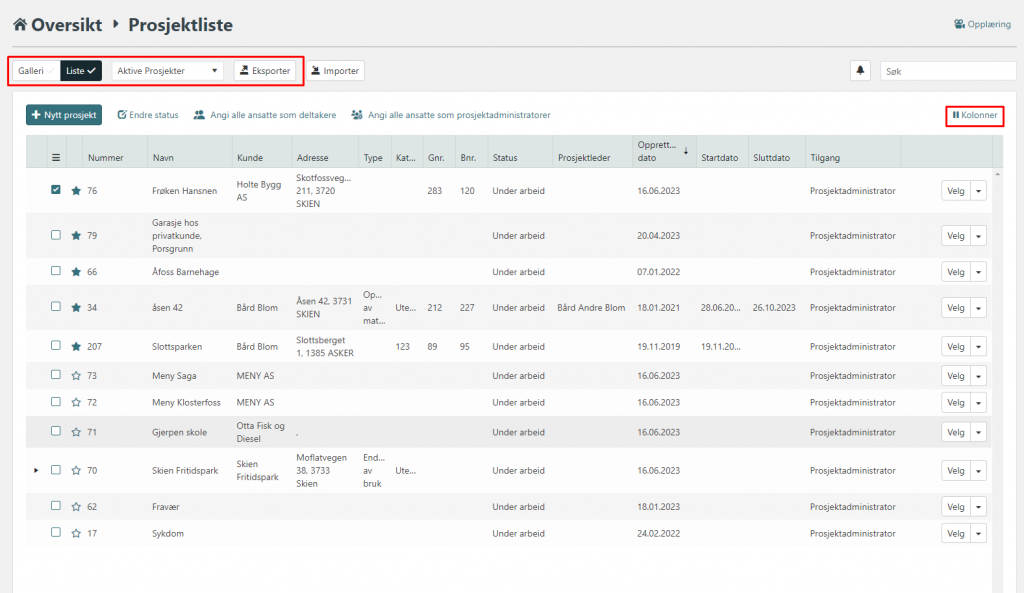Unfavorite the star for Frøken Hansnen
1024x593 pixels.
[x=76, y=191]
